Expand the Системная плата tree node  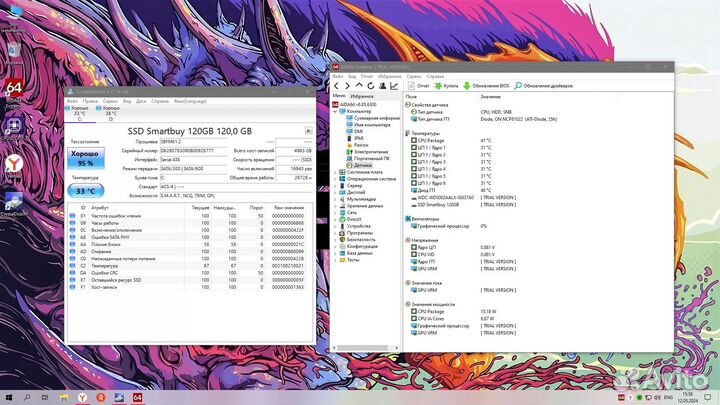[x=335, y=172]
